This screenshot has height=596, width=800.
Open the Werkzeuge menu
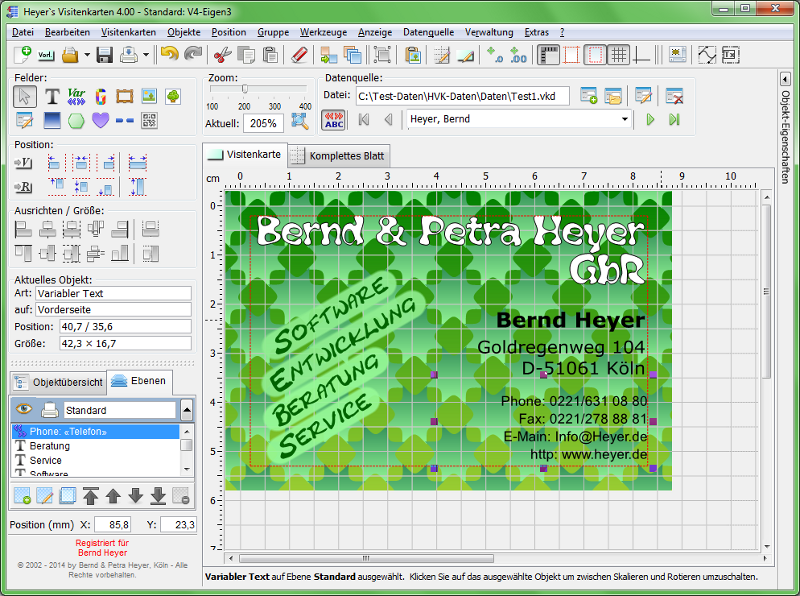[323, 32]
